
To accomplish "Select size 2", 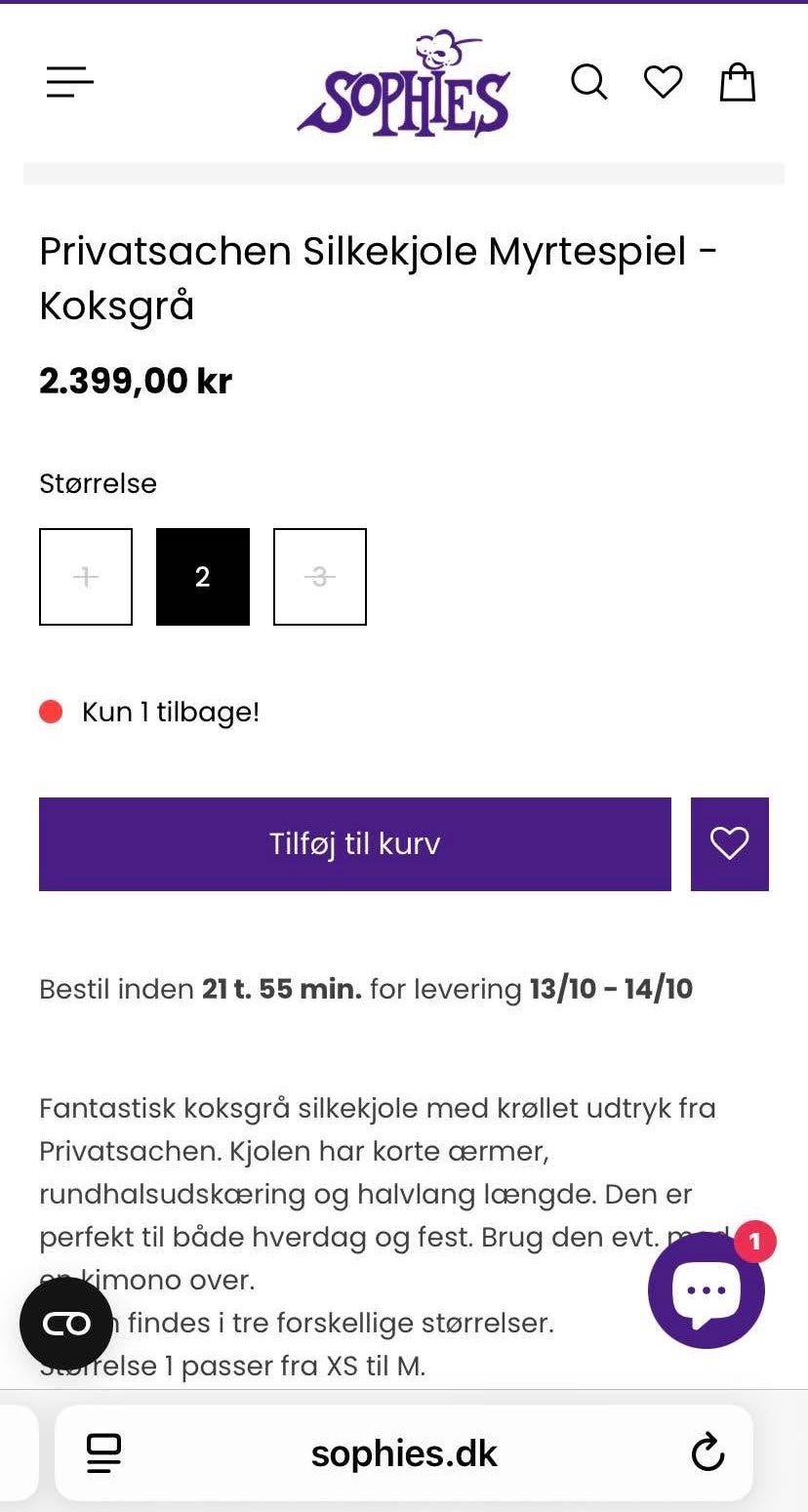I will (x=203, y=577).
